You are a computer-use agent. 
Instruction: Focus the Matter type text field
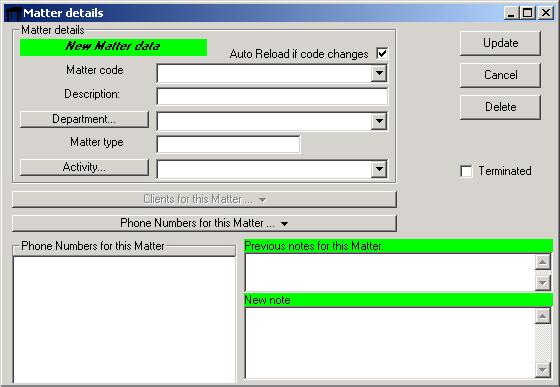tap(228, 145)
